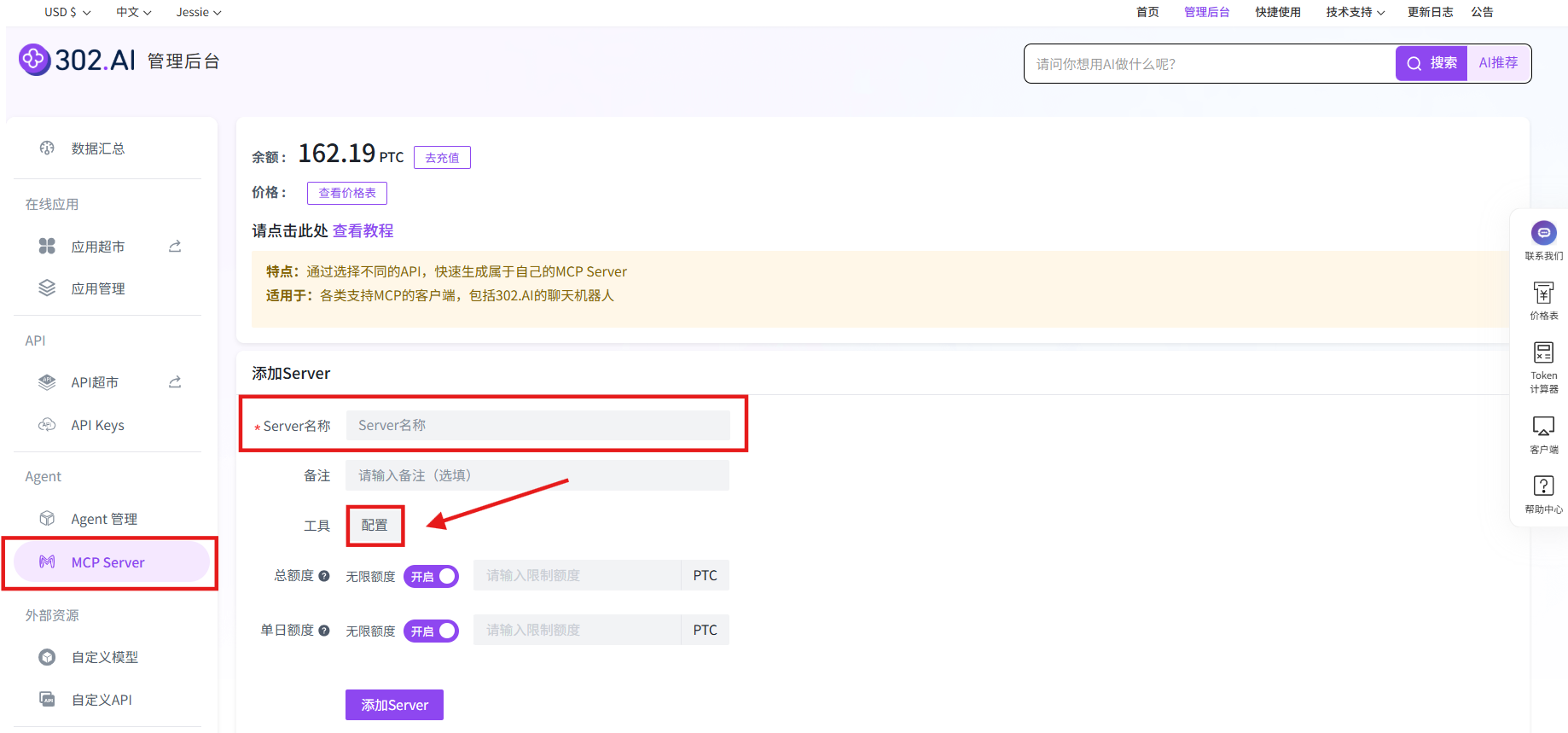Open the Token 计算器 icon
The width and height of the screenshot is (1568, 733).
tap(1544, 352)
